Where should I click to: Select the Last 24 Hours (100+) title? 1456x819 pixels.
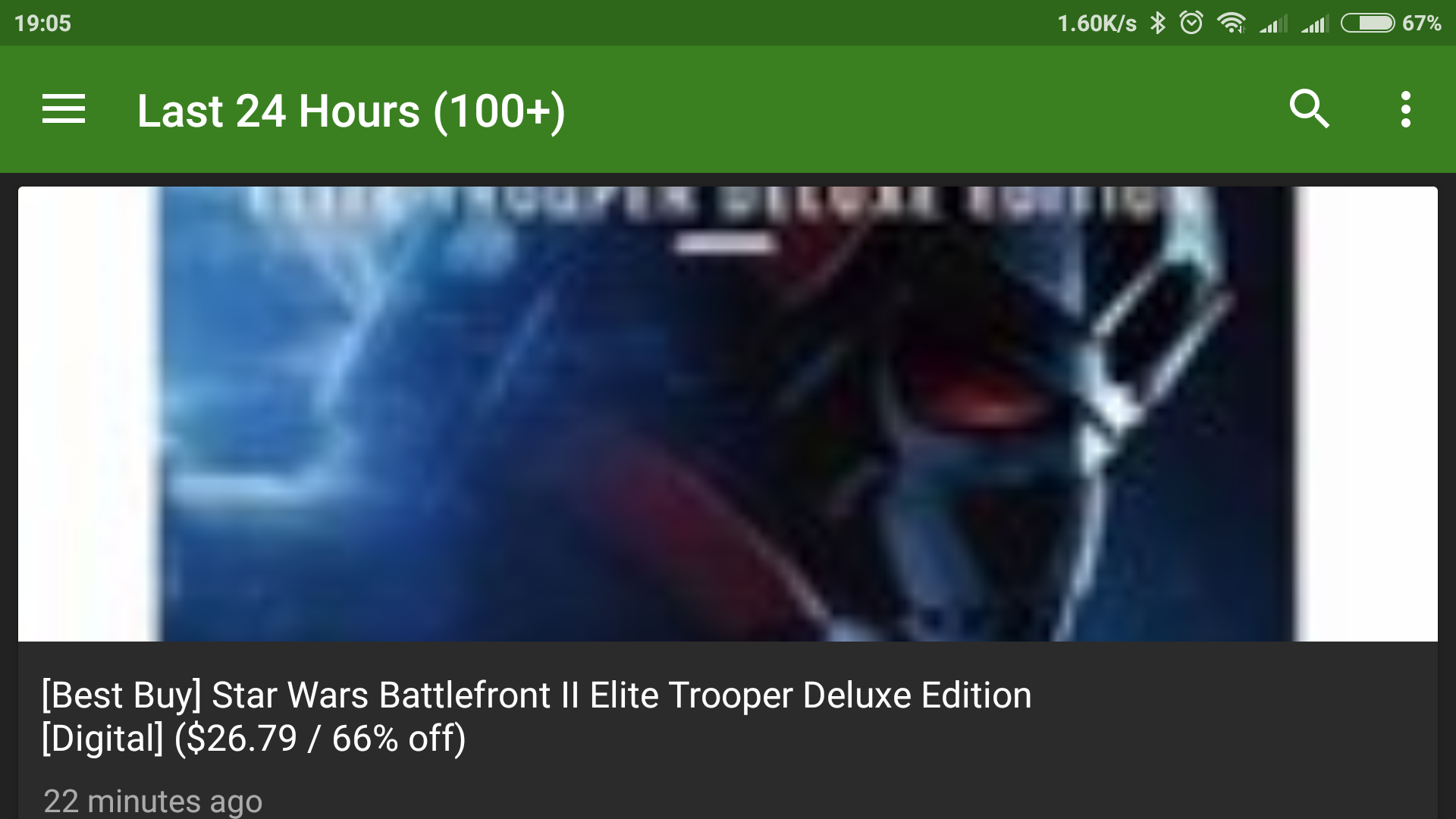[x=351, y=111]
